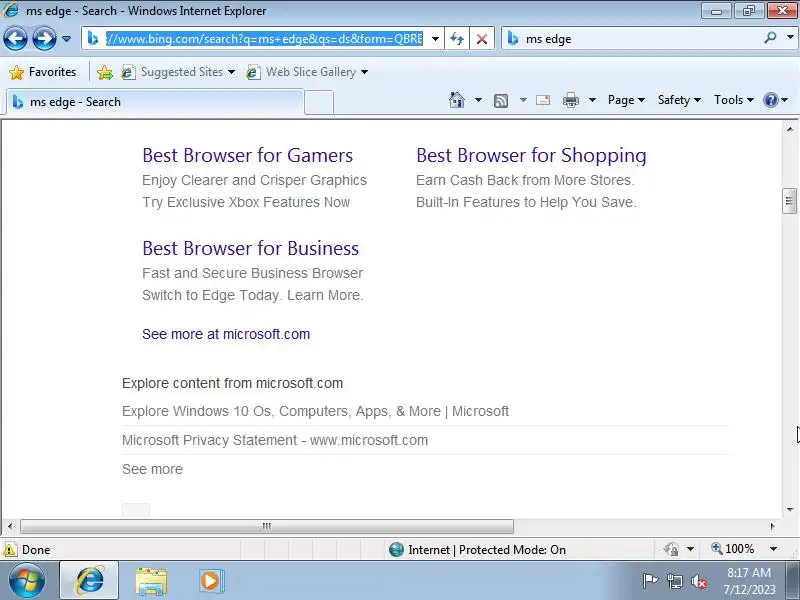The image size is (800, 600).
Task: Click the Show desktop button on taskbar
Action: click(x=793, y=581)
